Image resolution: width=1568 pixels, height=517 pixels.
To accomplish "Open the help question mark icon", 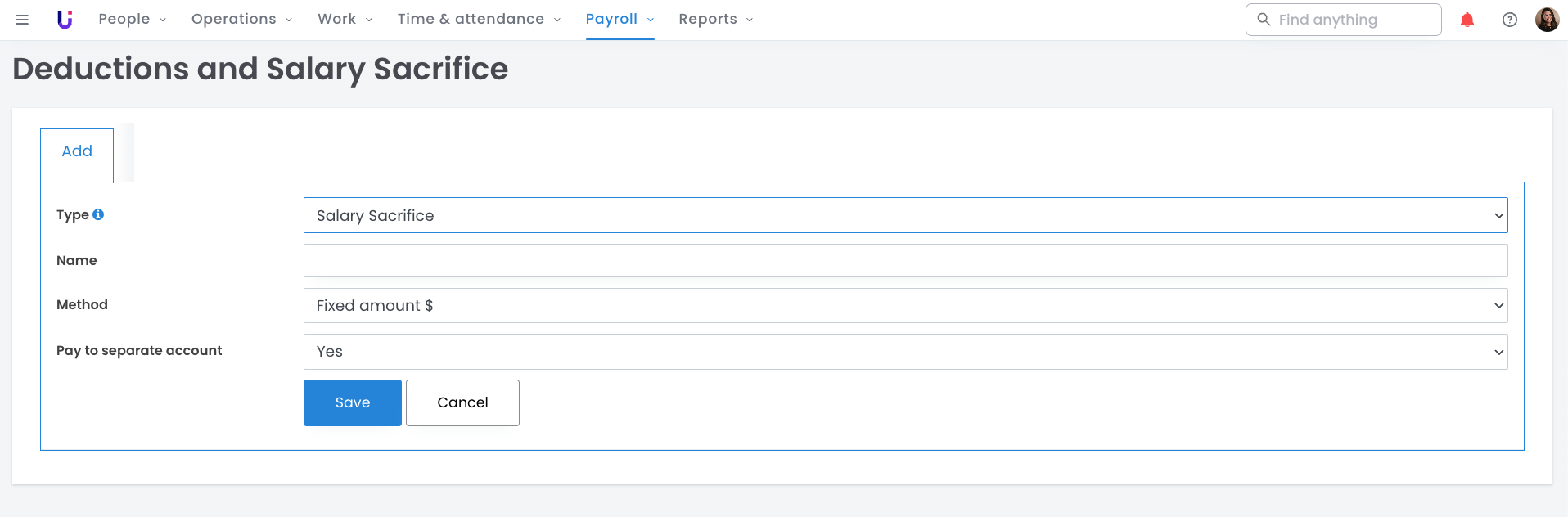I will 1509,20.
